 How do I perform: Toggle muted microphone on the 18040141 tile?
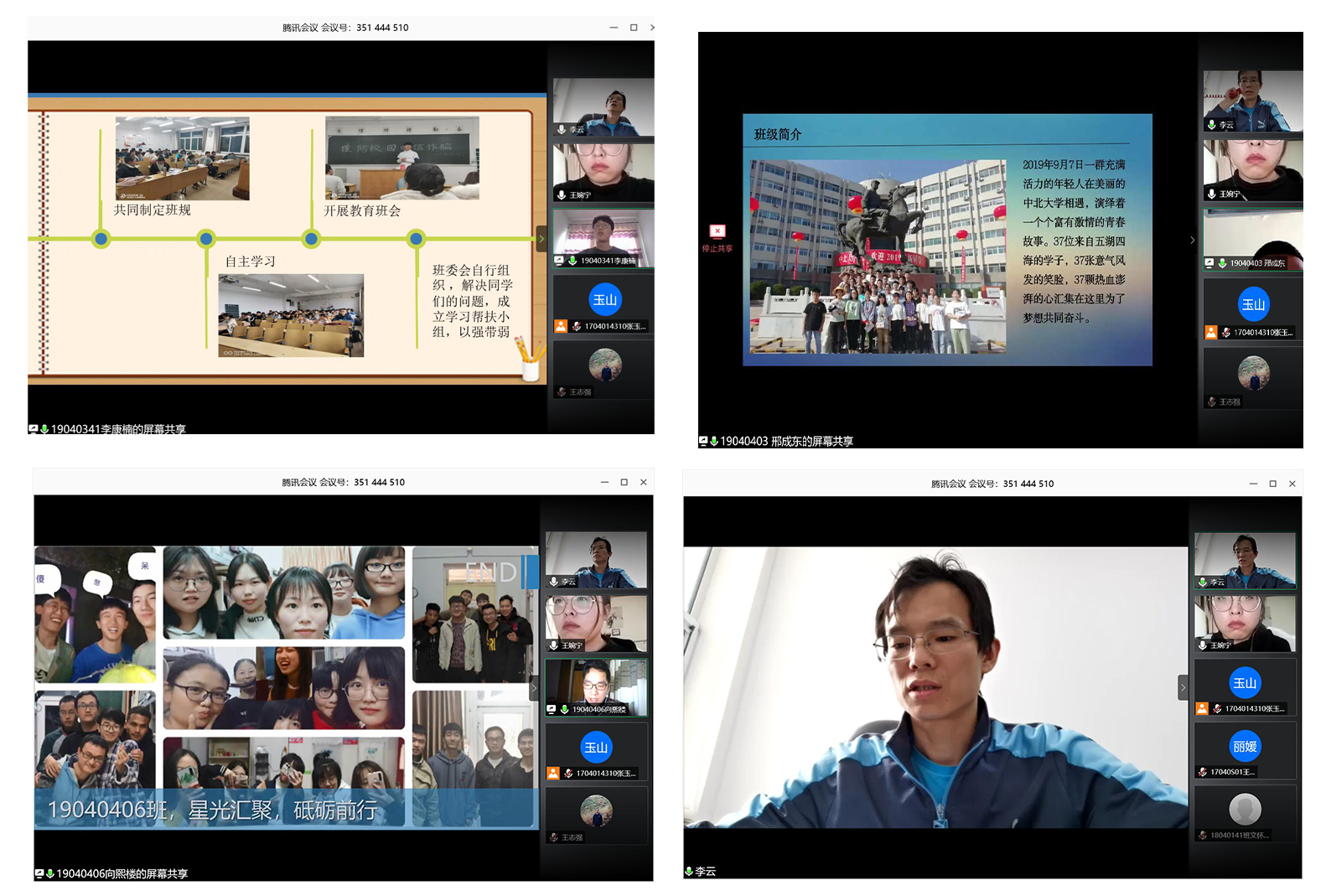click(1203, 836)
